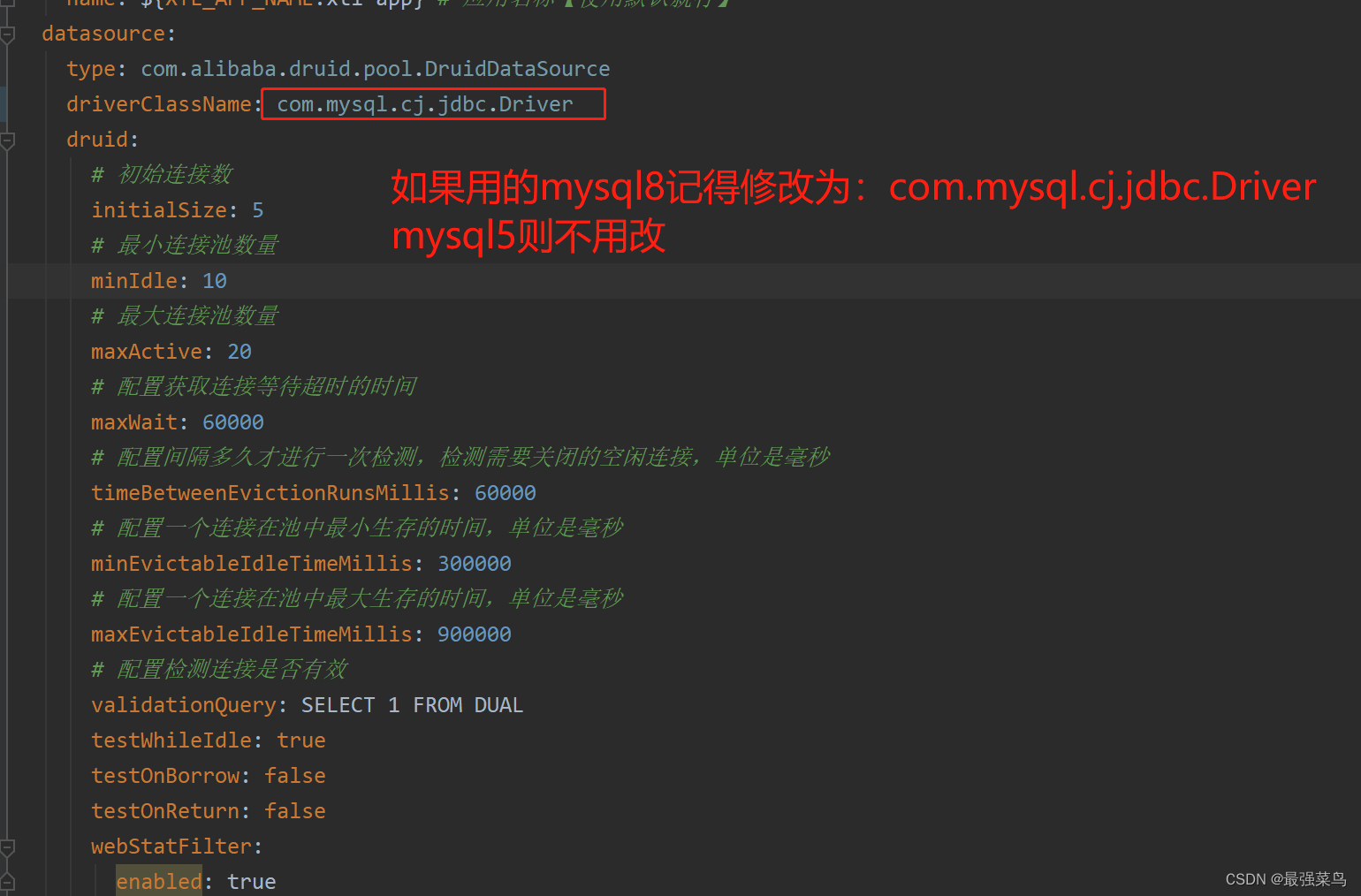Click the testOnBorrow key

(x=165, y=776)
